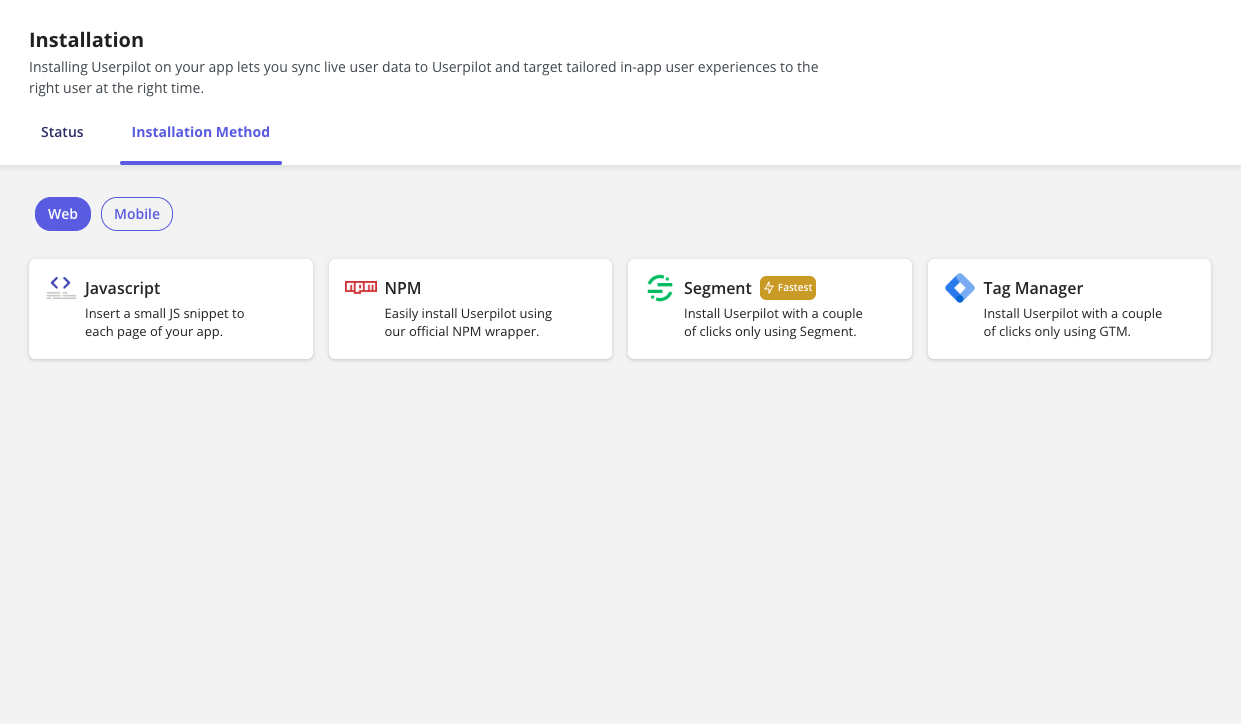Click the green Segment logo icon
This screenshot has height=724, width=1241.
[660, 288]
